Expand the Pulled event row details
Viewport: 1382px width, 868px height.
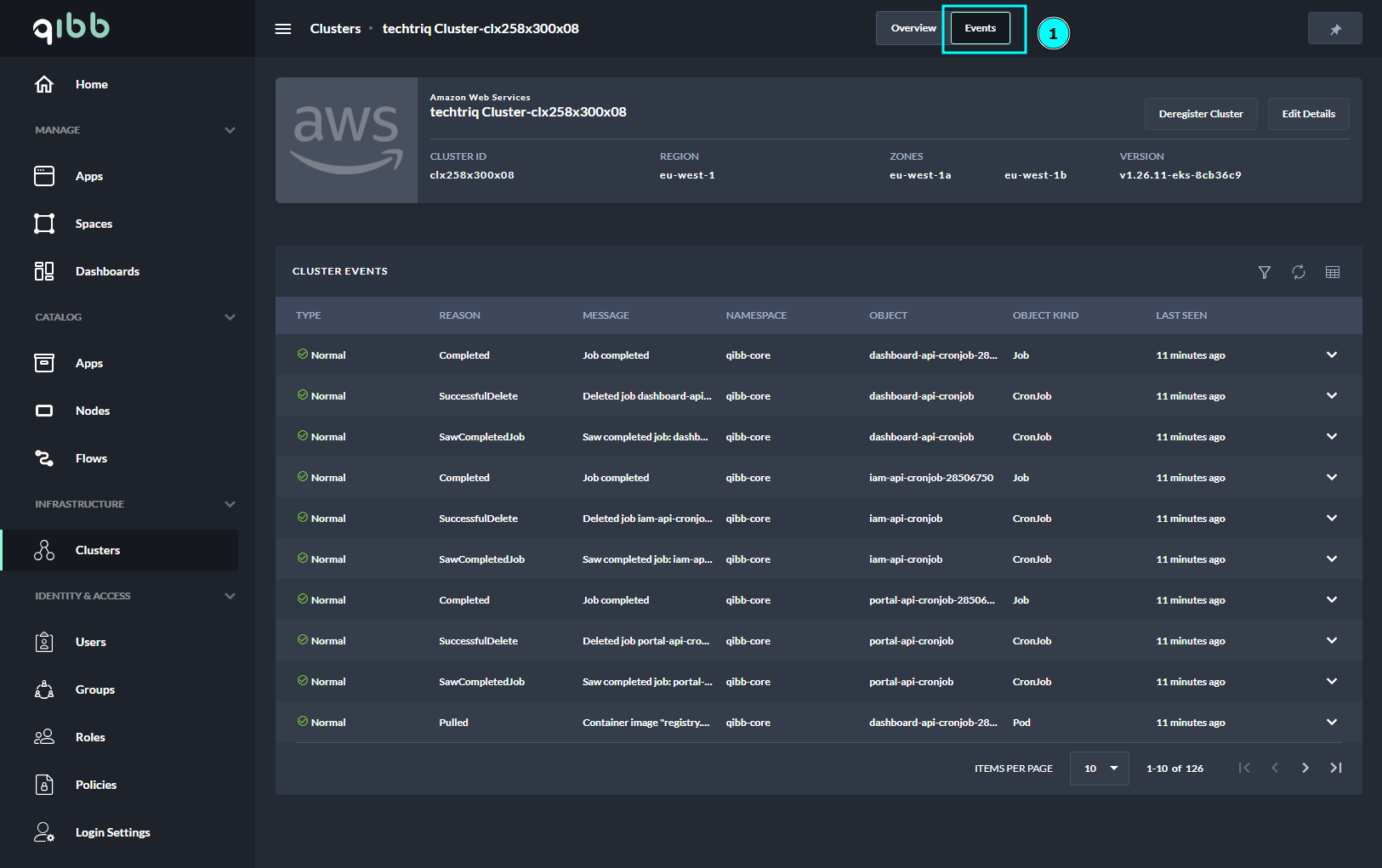tap(1331, 723)
